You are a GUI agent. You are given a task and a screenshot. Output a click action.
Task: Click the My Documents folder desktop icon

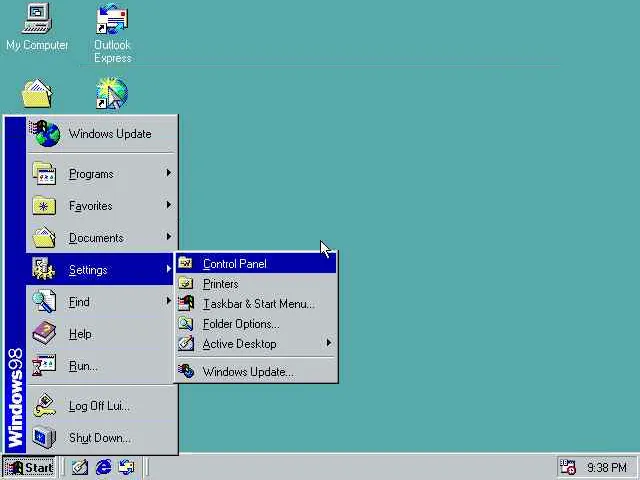[x=37, y=93]
